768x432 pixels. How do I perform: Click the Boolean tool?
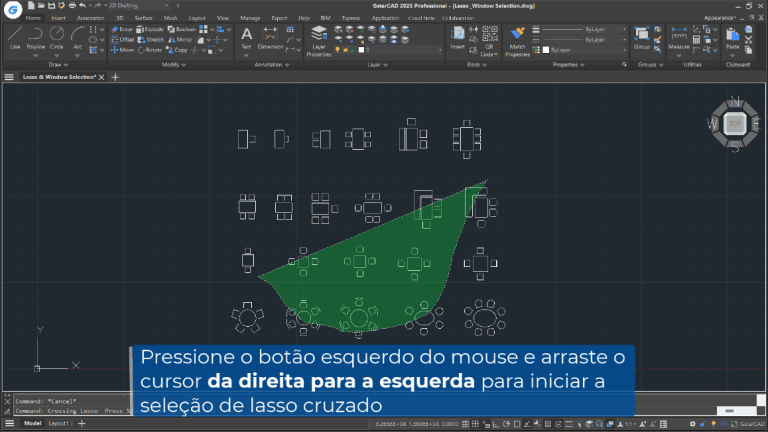tap(182, 29)
